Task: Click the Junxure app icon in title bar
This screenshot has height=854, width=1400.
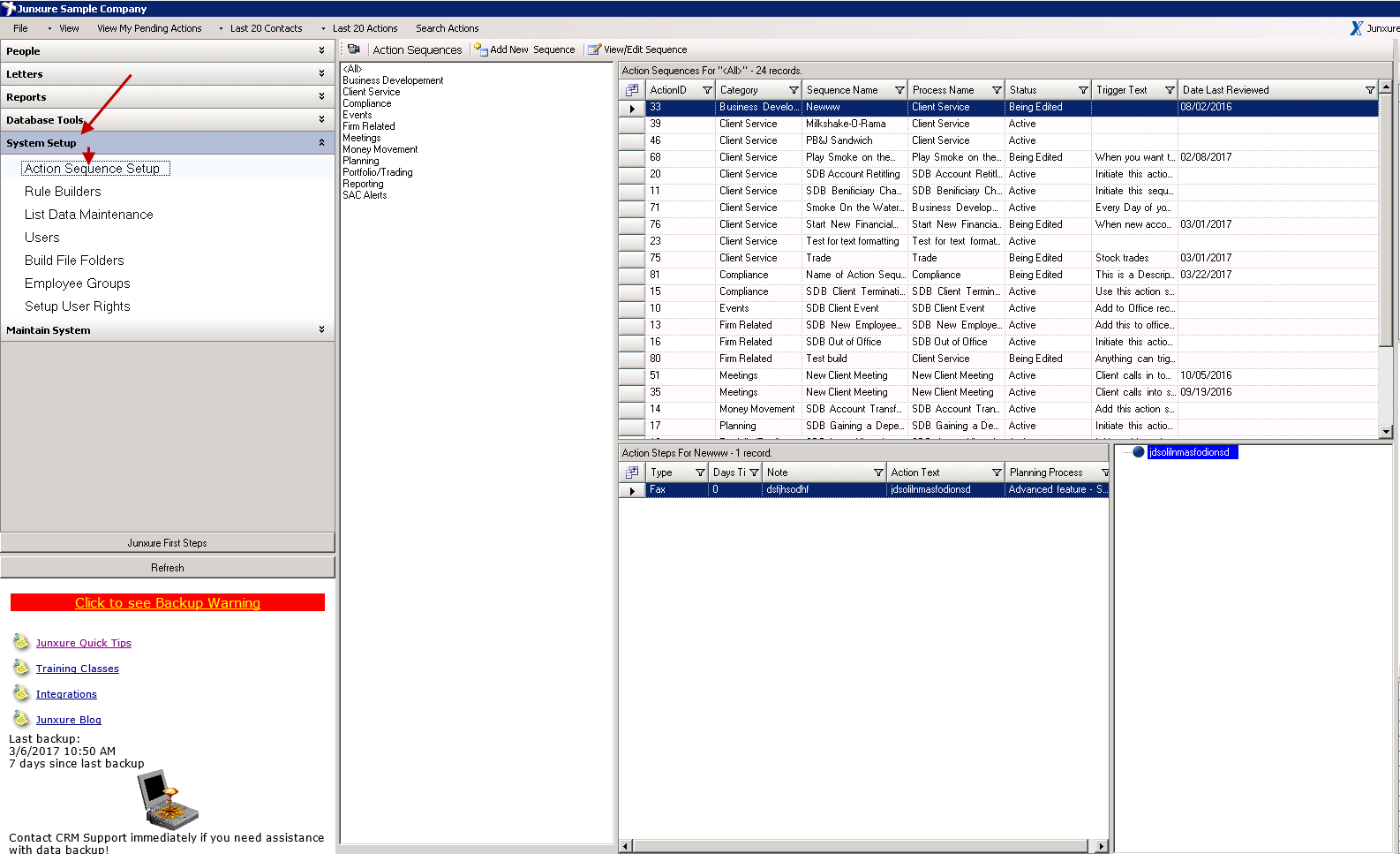Action: coord(9,9)
